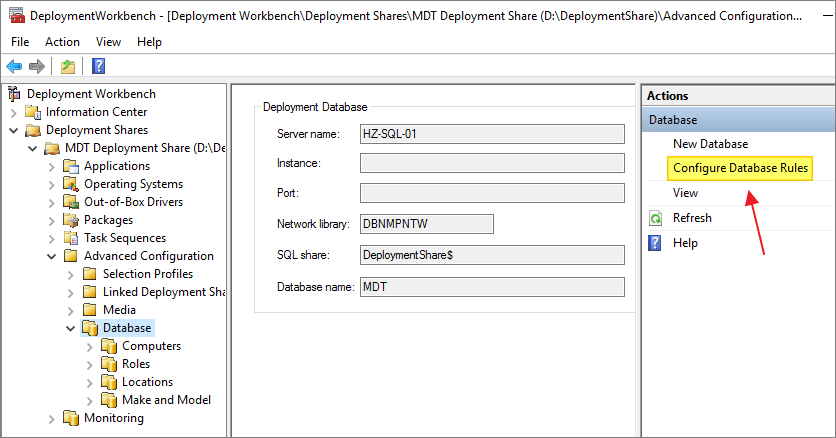Collapse the Advanced Configuration tree node

[x=52, y=256]
